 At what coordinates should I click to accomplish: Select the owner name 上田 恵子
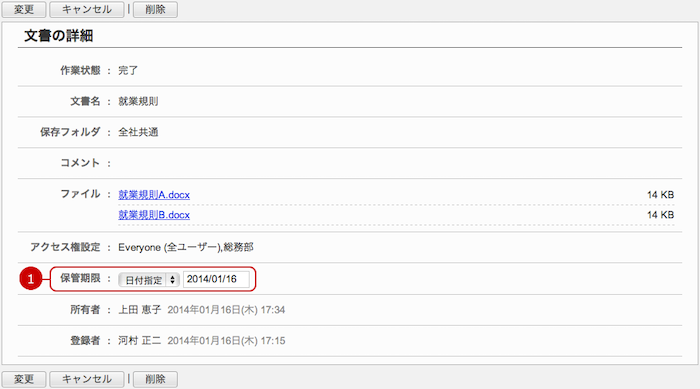point(139,310)
